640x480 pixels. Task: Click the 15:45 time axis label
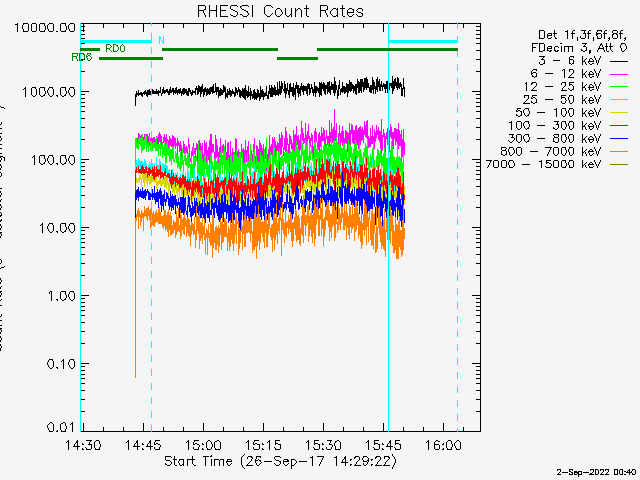[383, 445]
